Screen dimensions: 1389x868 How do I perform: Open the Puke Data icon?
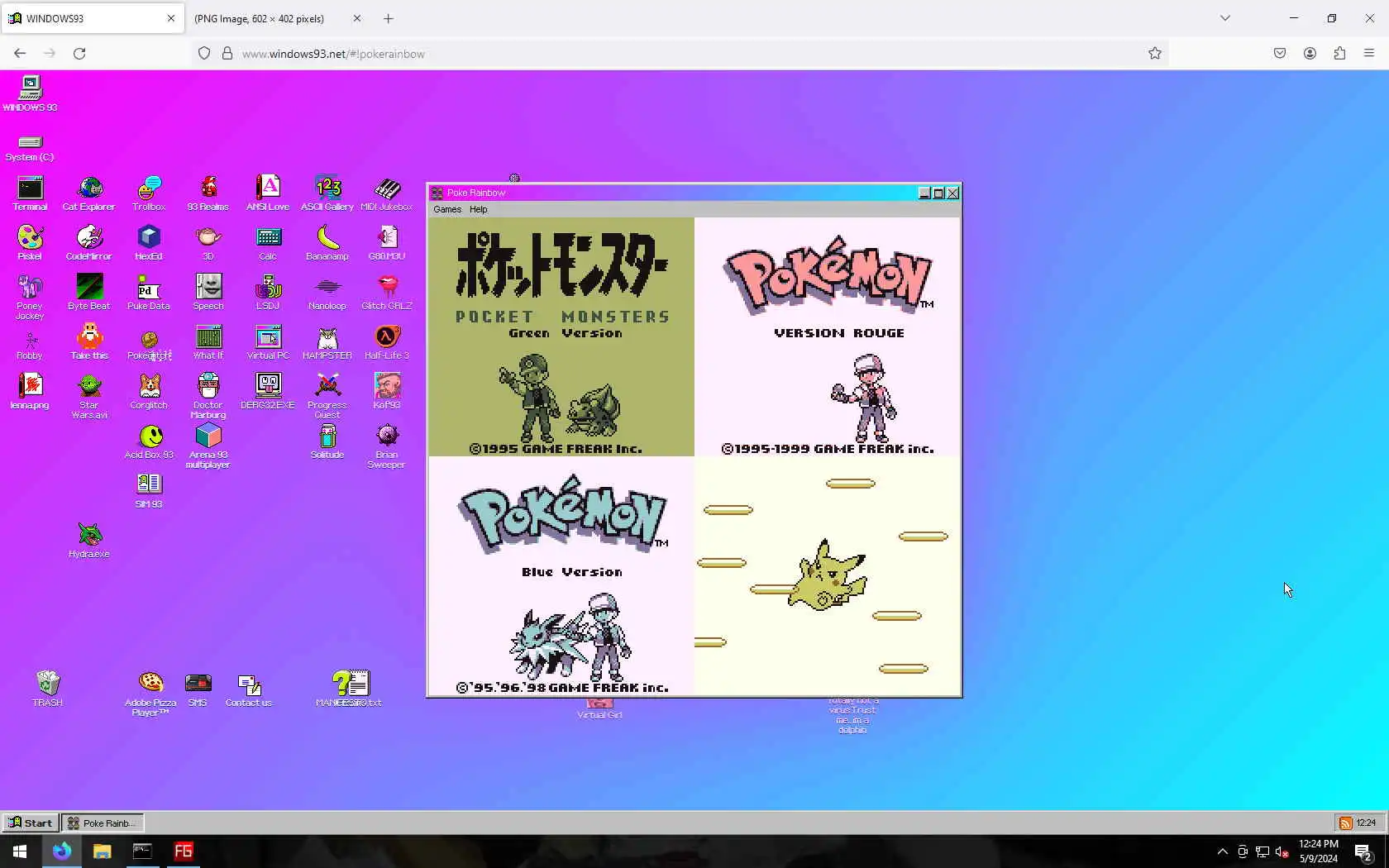coord(149,293)
